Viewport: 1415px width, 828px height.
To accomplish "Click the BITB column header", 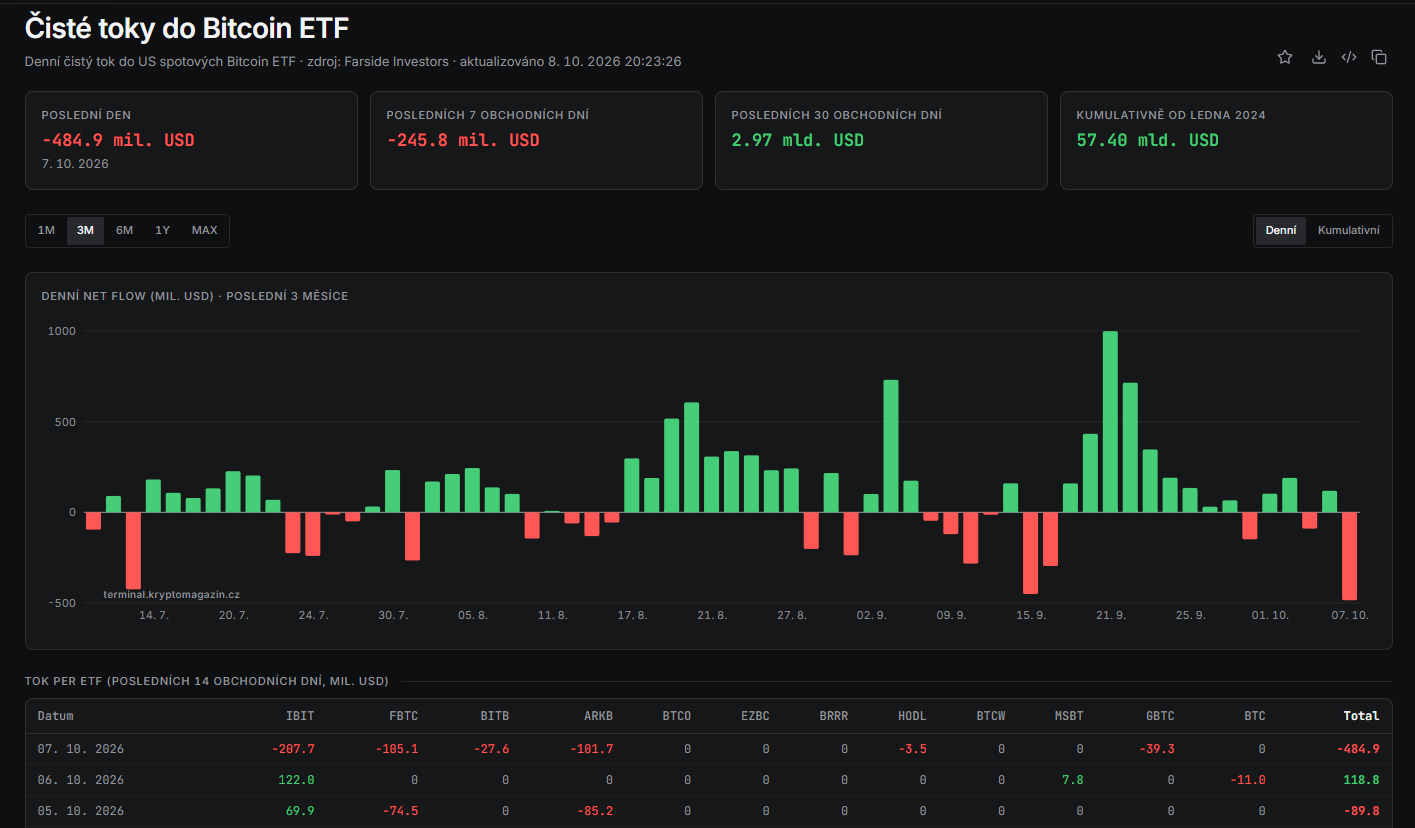I will tap(494, 716).
